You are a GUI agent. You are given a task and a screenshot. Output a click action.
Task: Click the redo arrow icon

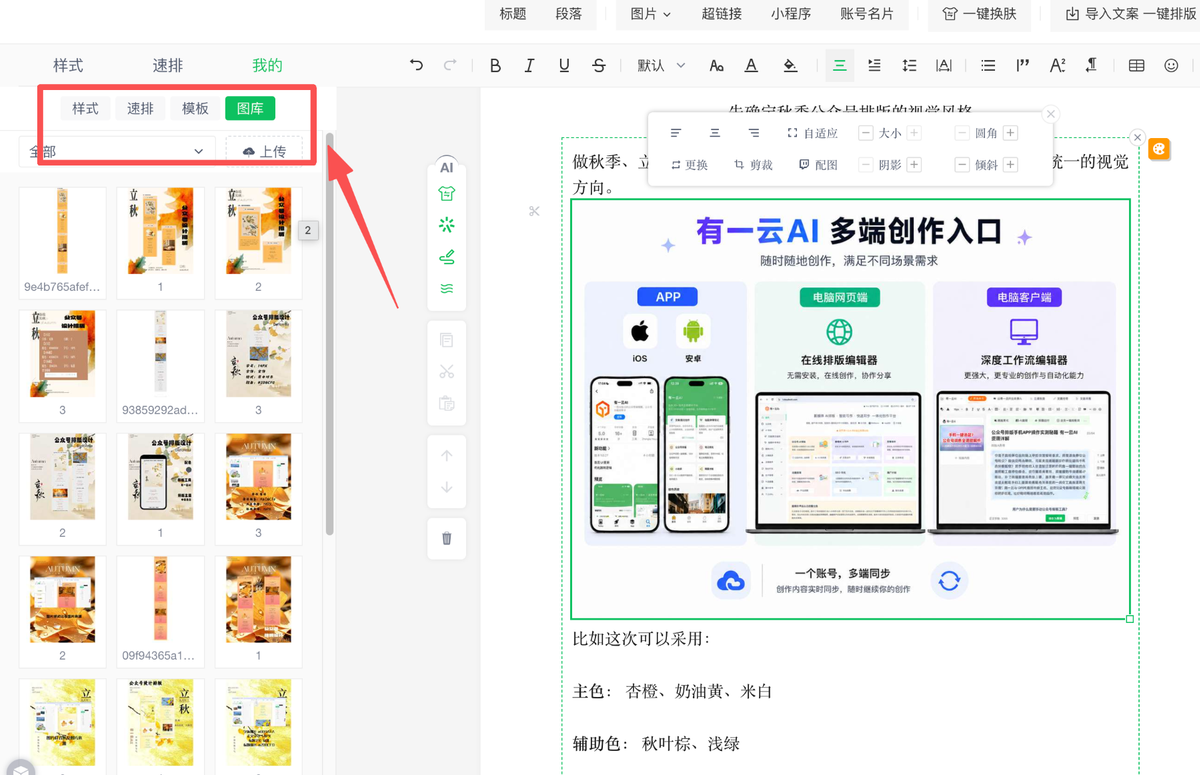[450, 66]
